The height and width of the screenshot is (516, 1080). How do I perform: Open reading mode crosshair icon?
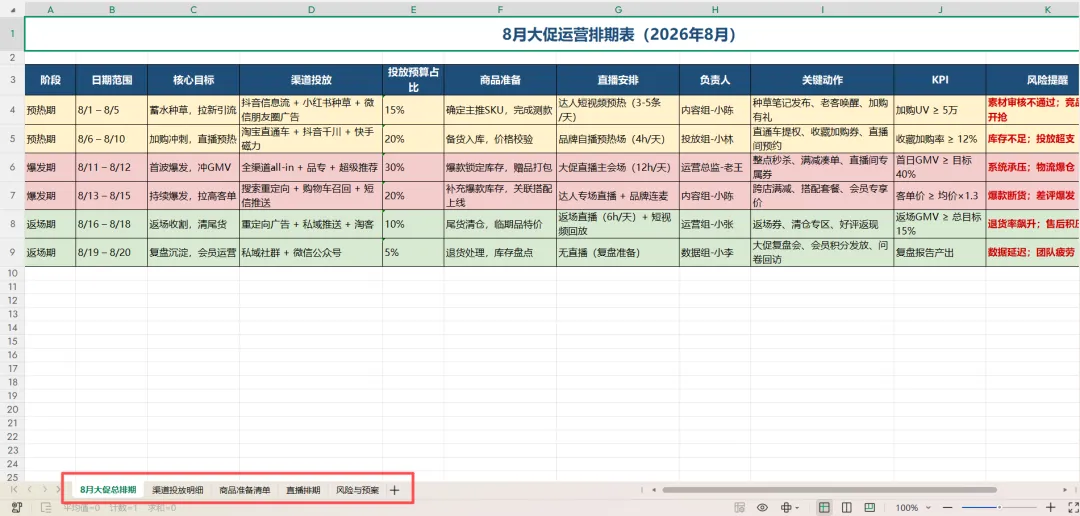point(785,508)
